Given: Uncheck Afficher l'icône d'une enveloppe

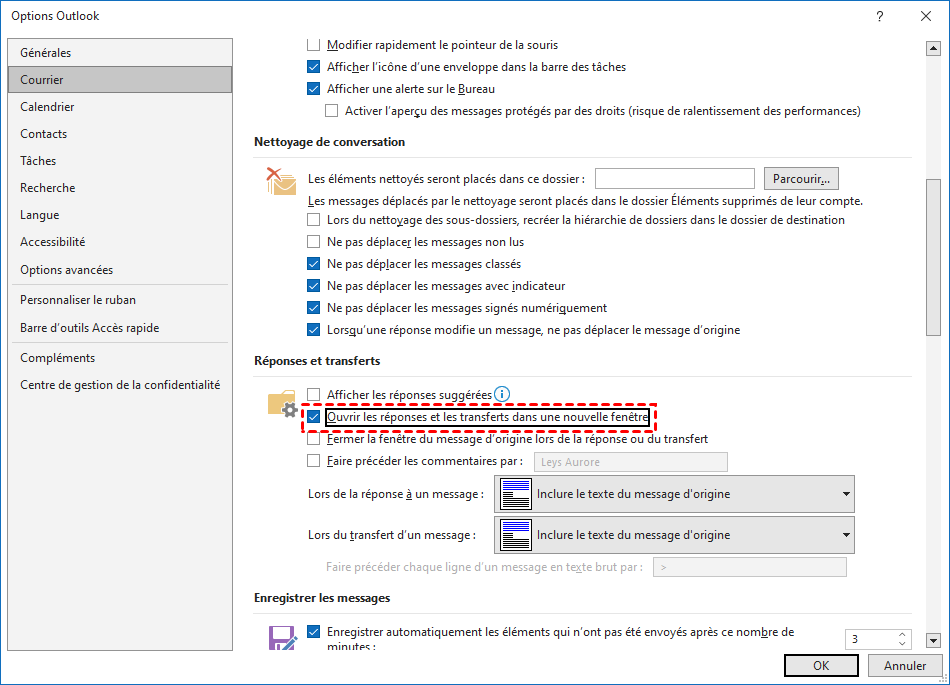Looking at the screenshot, I should click(313, 67).
